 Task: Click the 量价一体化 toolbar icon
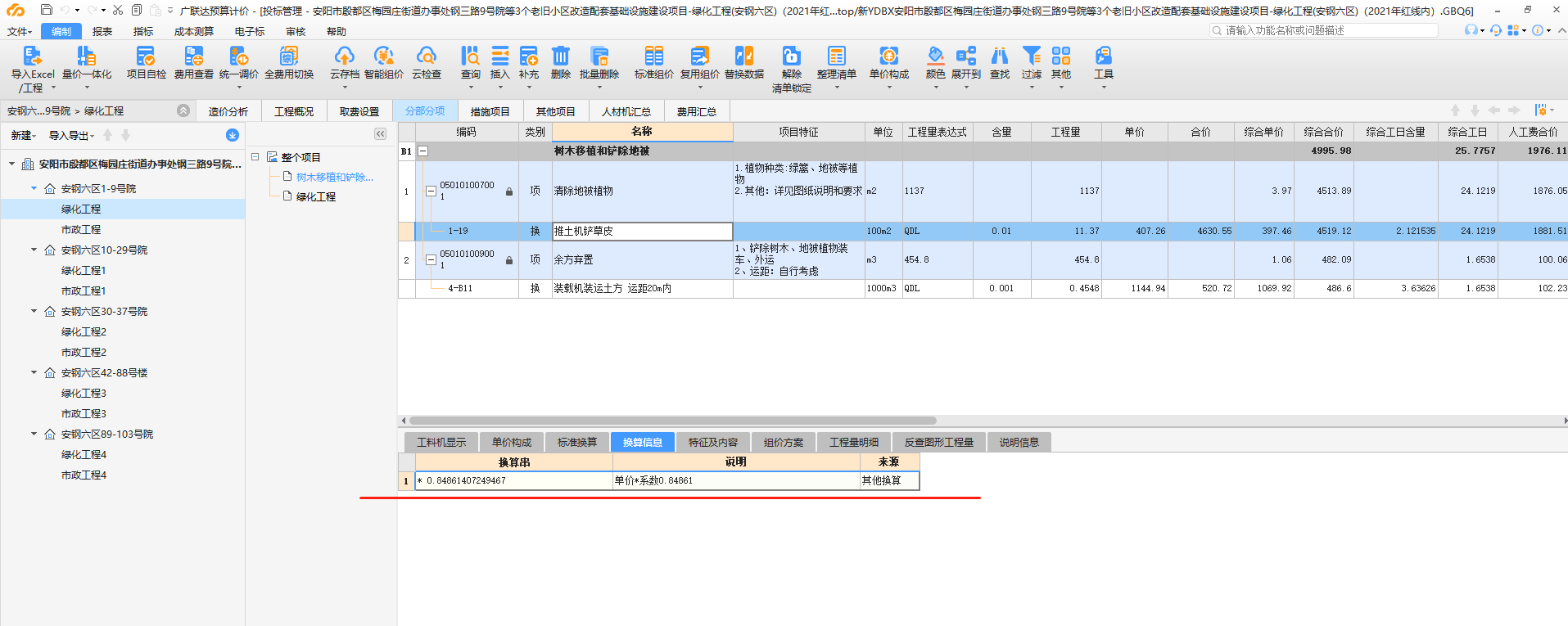coord(86,63)
